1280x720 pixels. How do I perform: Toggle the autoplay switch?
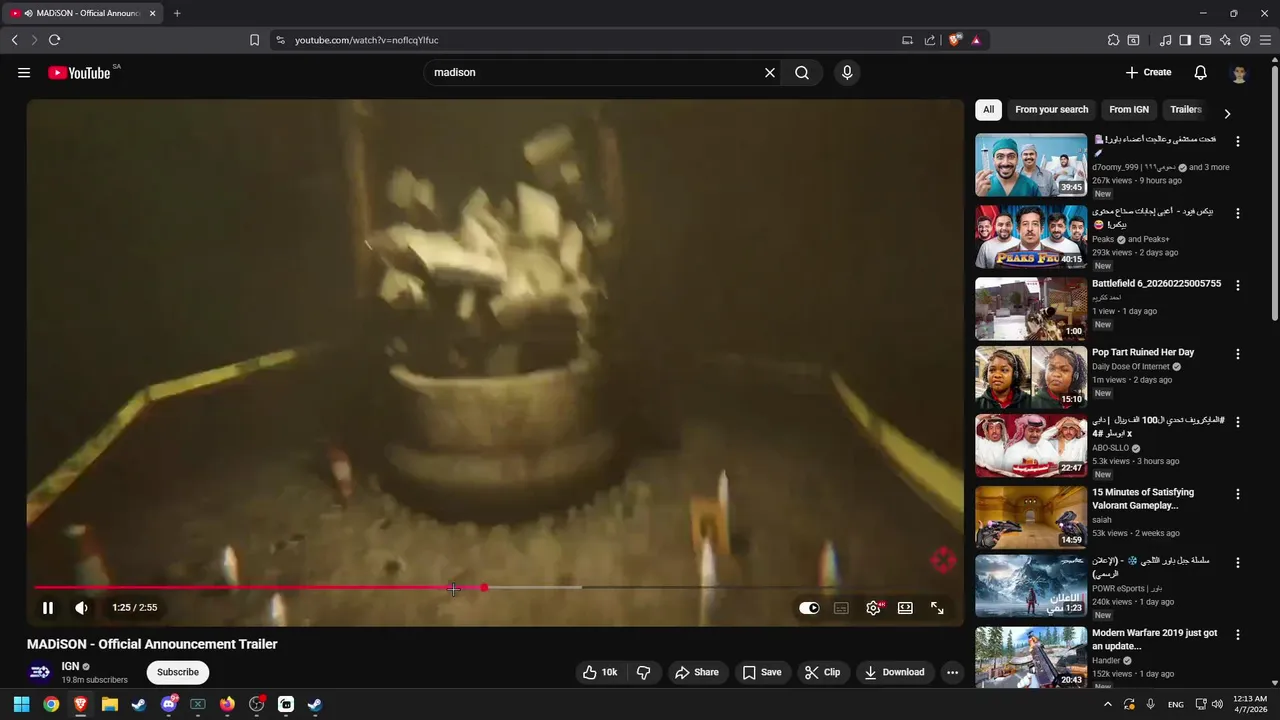pos(809,608)
